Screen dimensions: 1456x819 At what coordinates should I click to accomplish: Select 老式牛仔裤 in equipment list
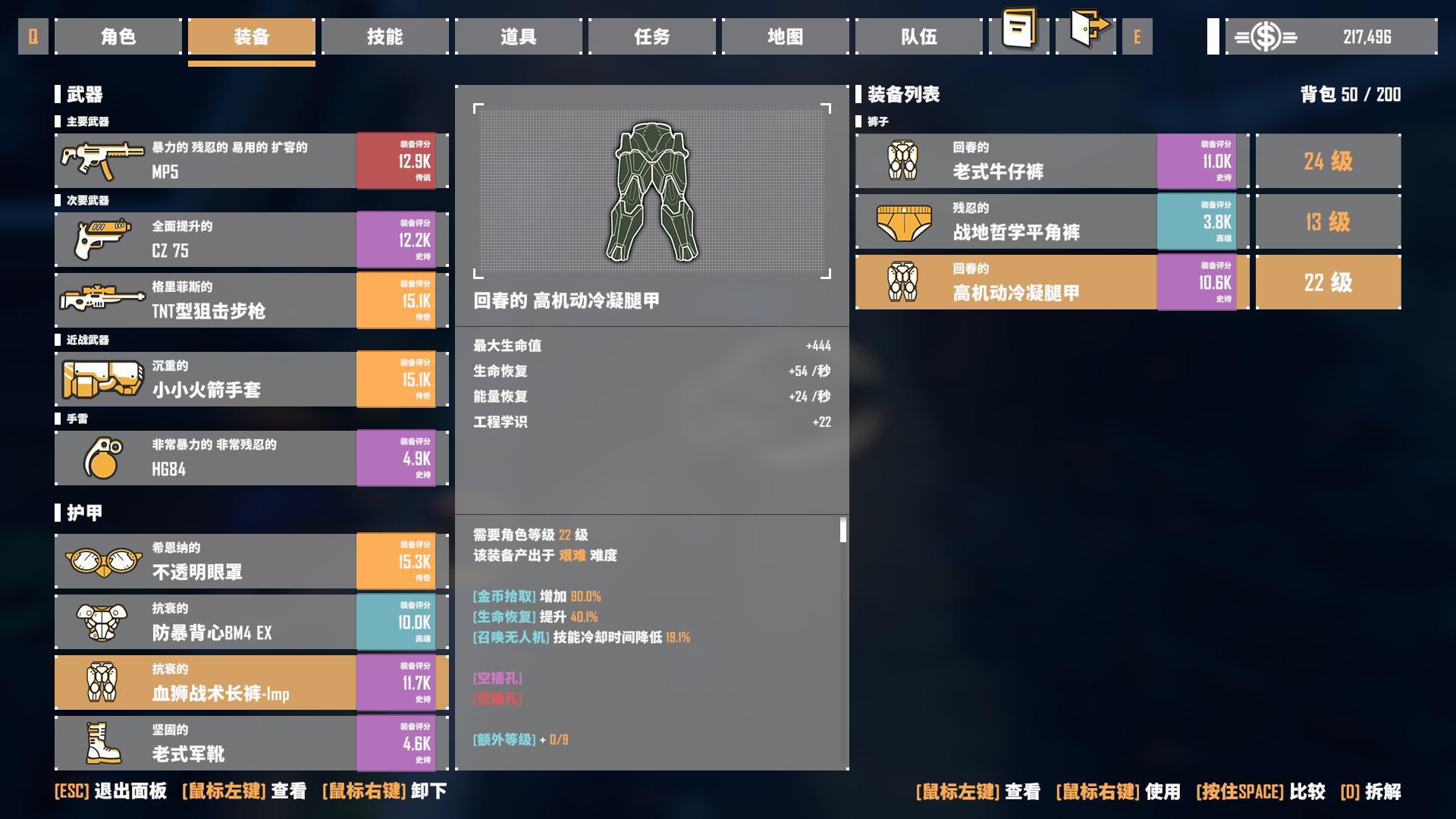point(1053,161)
